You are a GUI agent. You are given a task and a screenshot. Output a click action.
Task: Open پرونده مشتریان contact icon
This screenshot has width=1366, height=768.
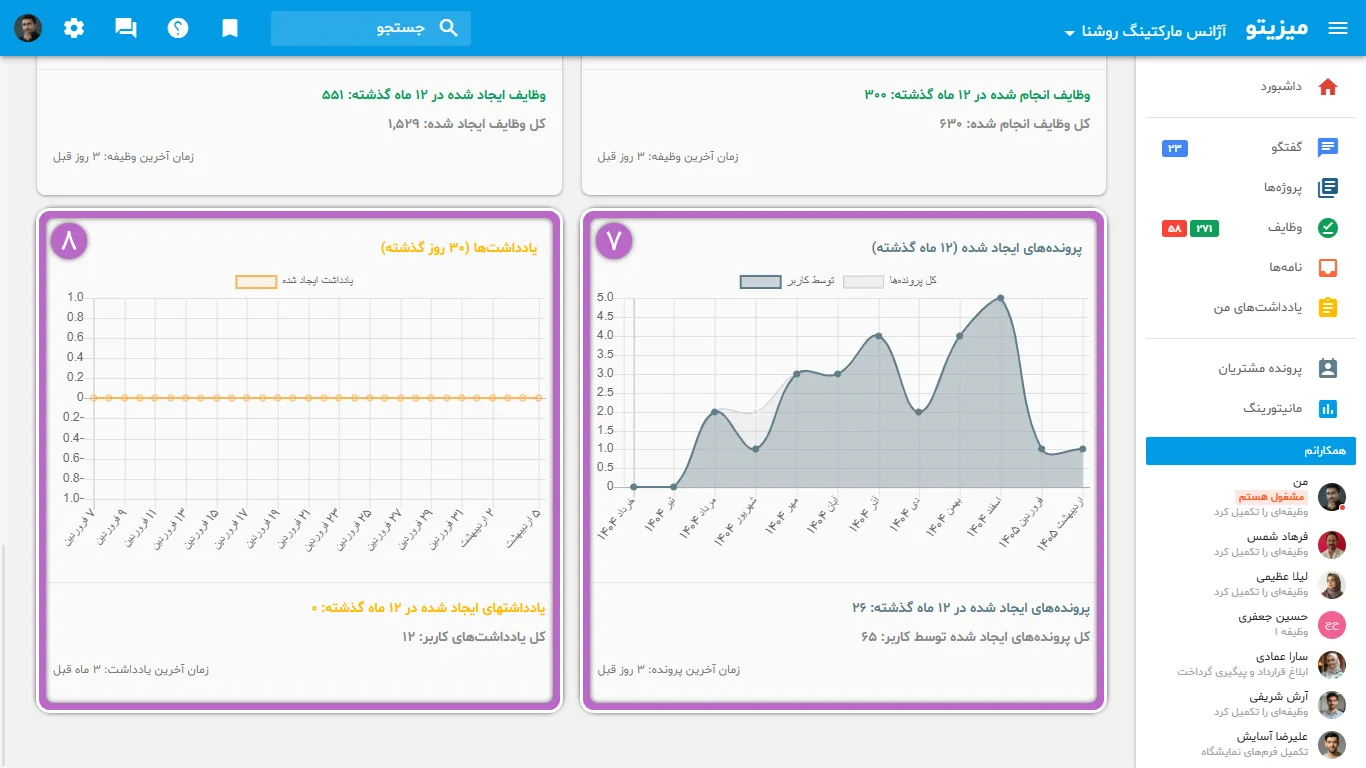tap(1328, 368)
